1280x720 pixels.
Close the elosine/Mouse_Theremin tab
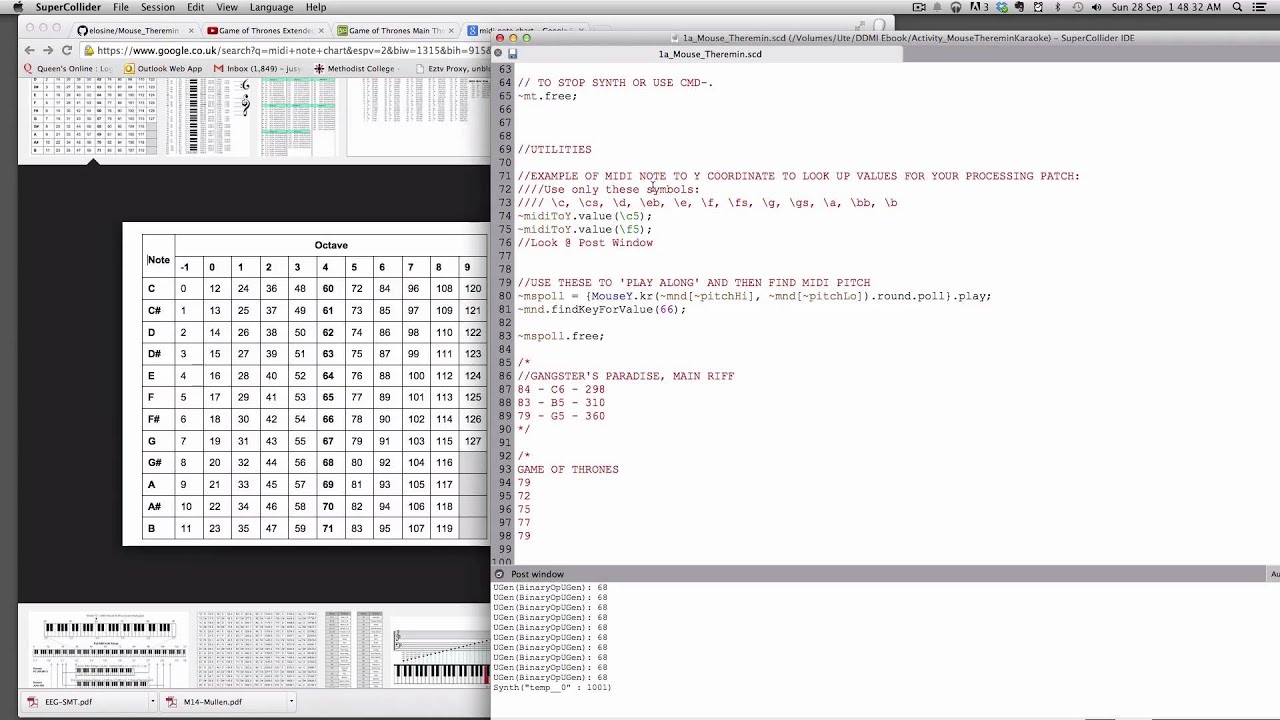coord(190,31)
